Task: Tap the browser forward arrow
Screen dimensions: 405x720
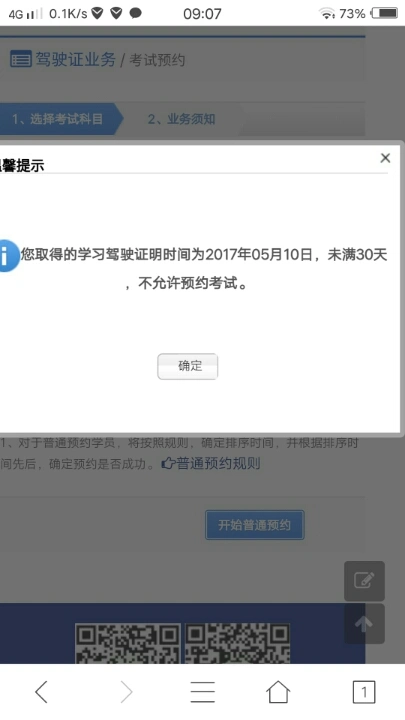Action: pos(126,692)
